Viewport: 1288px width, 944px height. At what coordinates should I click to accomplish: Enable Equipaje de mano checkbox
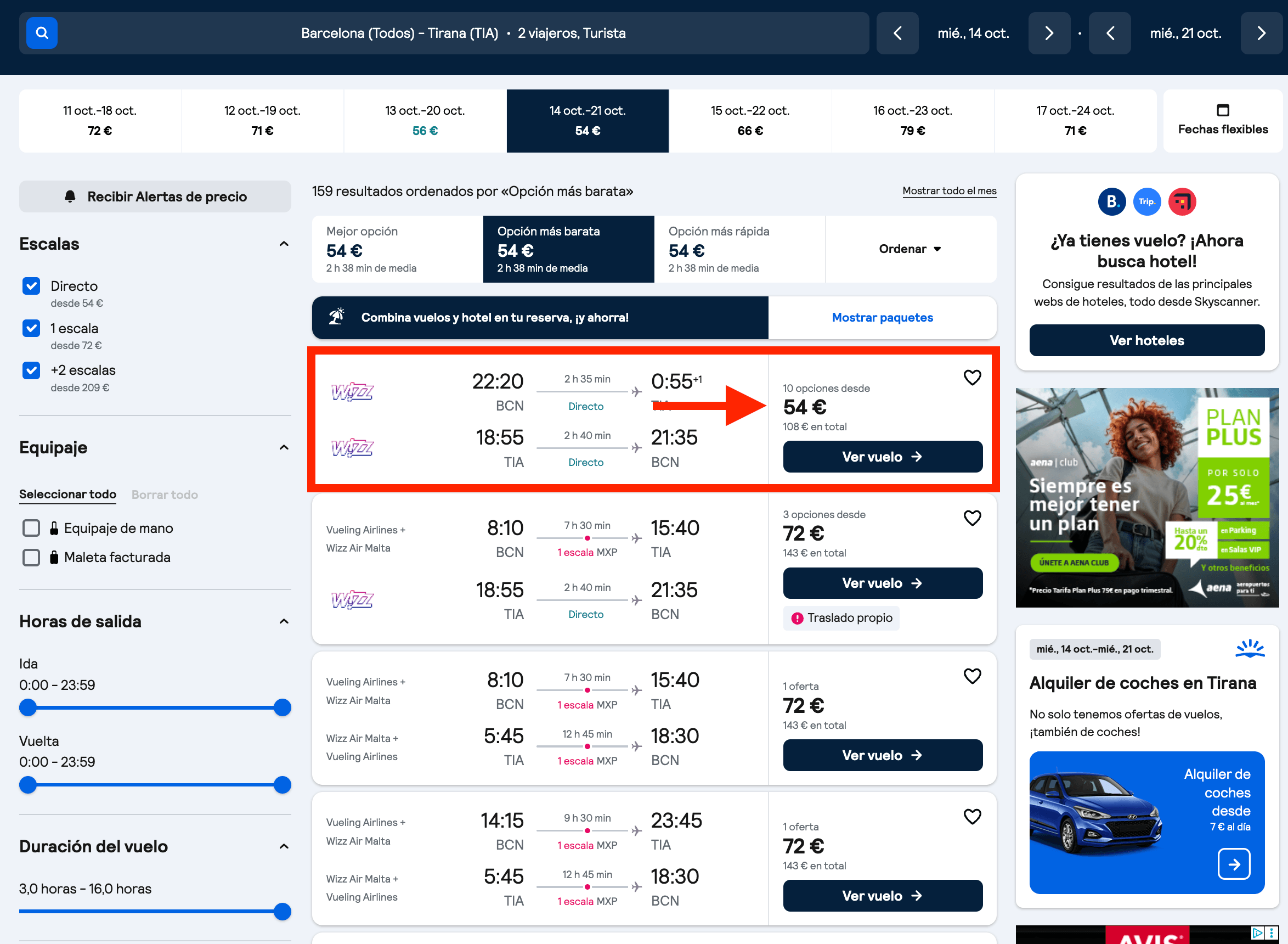click(x=31, y=528)
